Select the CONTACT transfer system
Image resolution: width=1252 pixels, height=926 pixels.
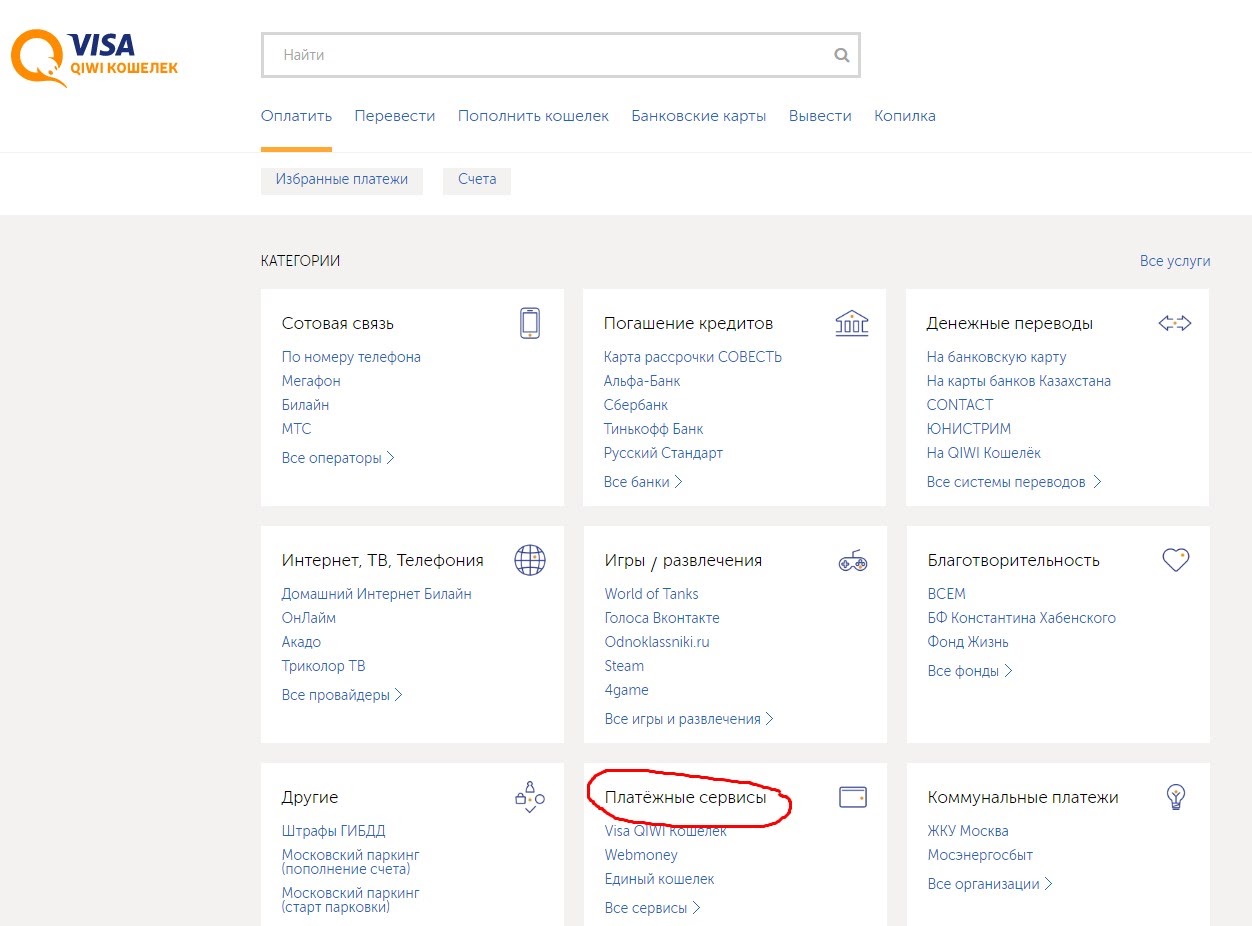(960, 405)
